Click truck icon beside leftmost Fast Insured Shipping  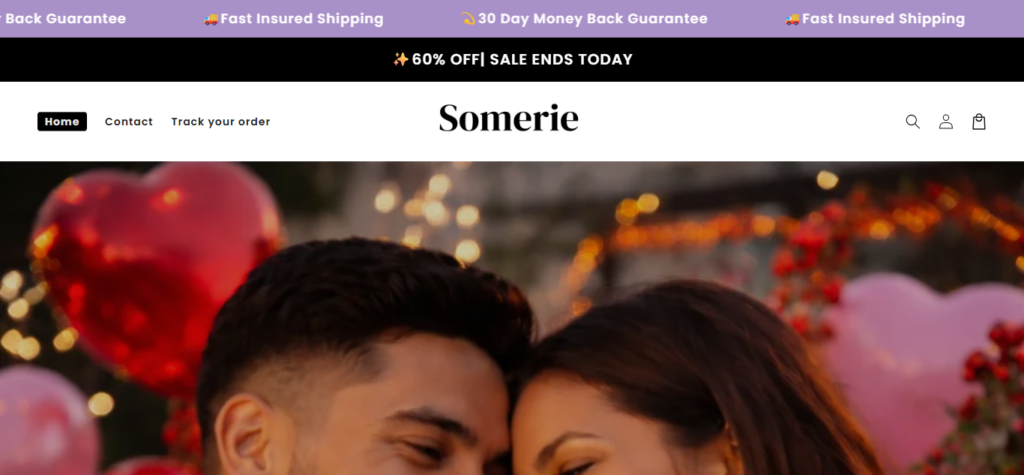210,19
